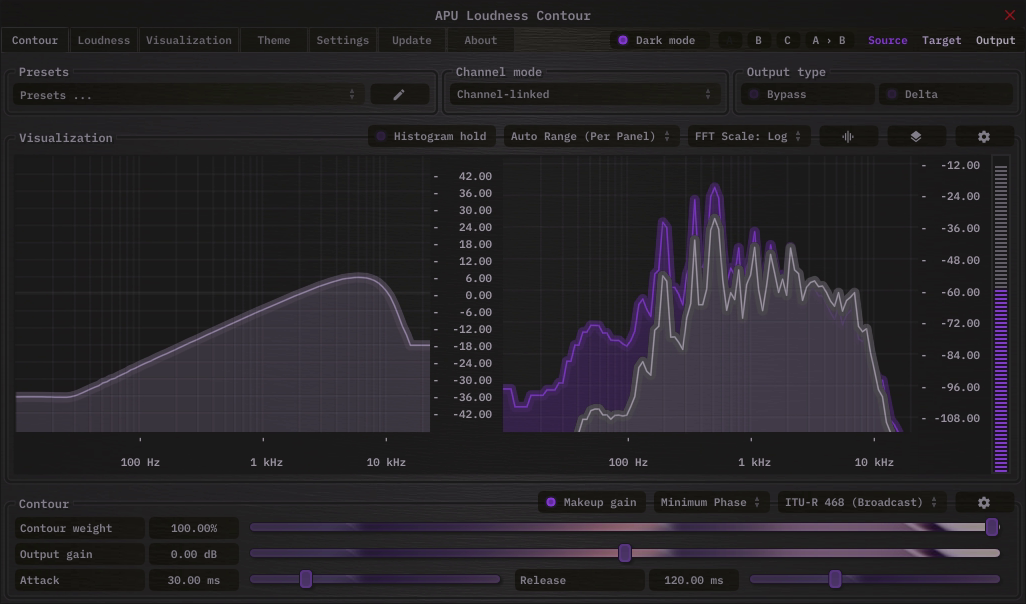Click the Output gain slider handle
Viewport: 1026px width, 604px height.
coord(625,553)
